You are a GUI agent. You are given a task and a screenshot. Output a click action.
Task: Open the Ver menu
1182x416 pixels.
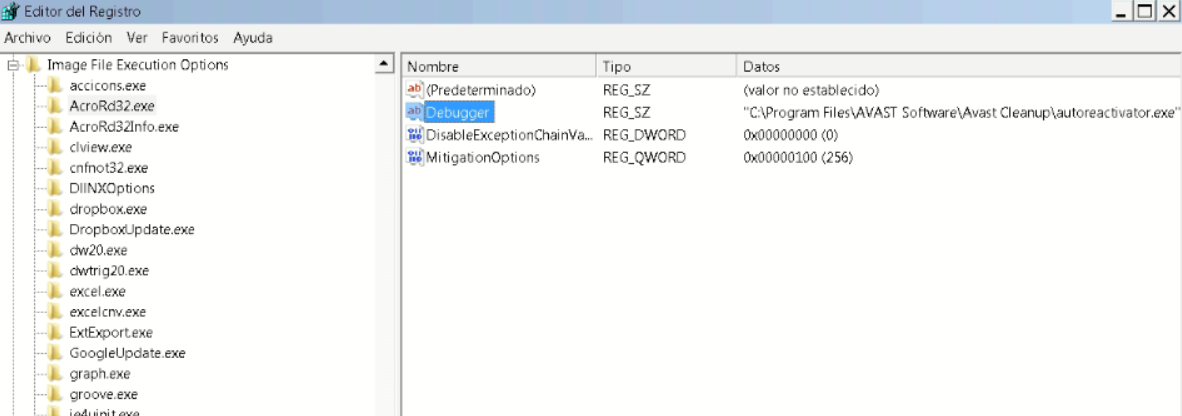coord(136,38)
